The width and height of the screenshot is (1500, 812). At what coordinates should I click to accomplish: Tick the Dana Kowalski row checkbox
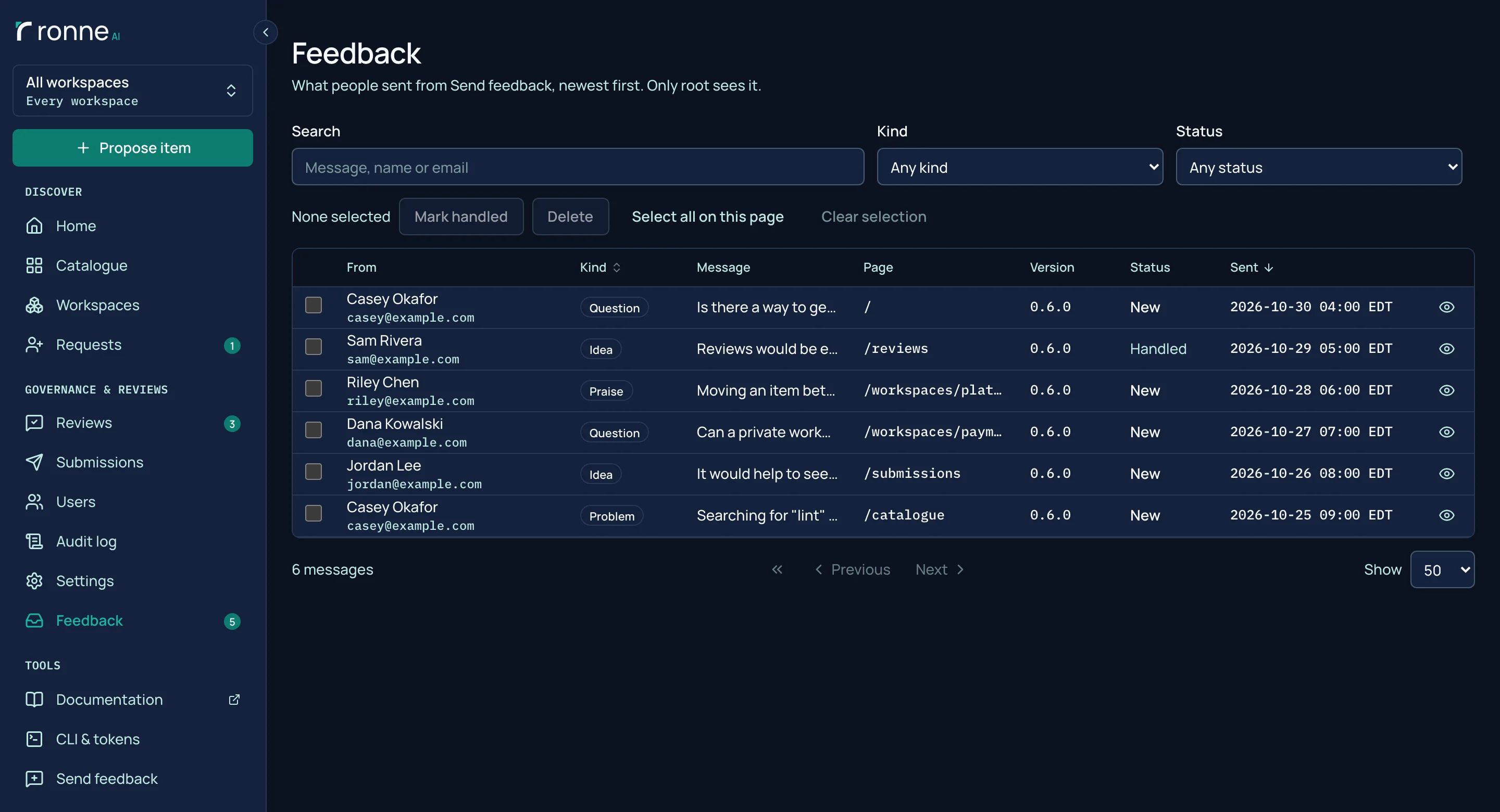(314, 430)
